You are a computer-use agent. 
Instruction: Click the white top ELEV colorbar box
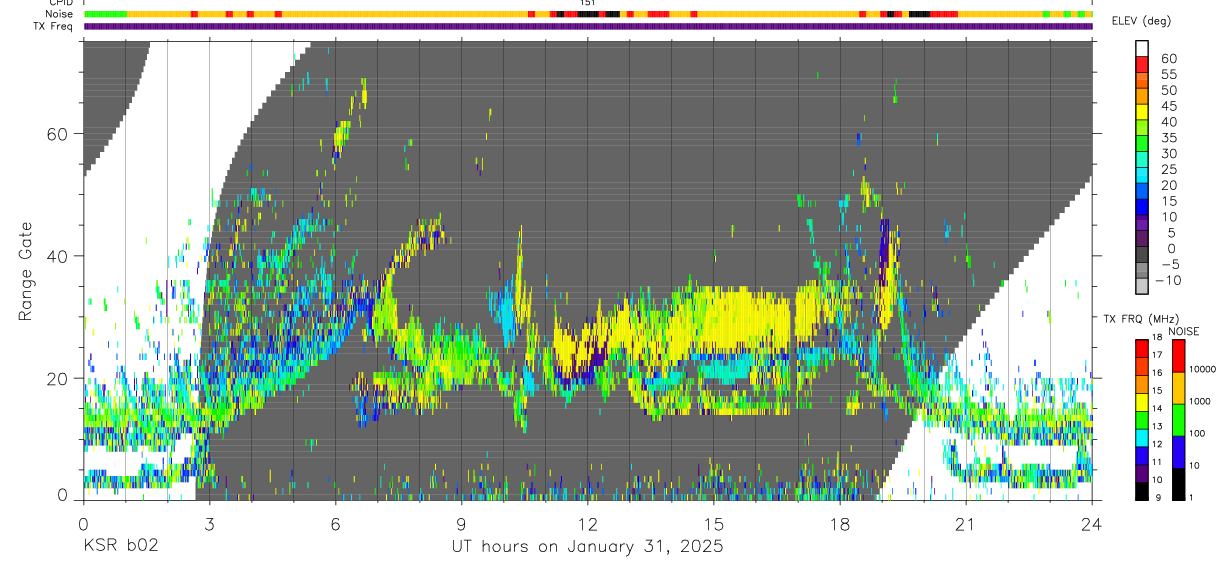coord(1142,47)
